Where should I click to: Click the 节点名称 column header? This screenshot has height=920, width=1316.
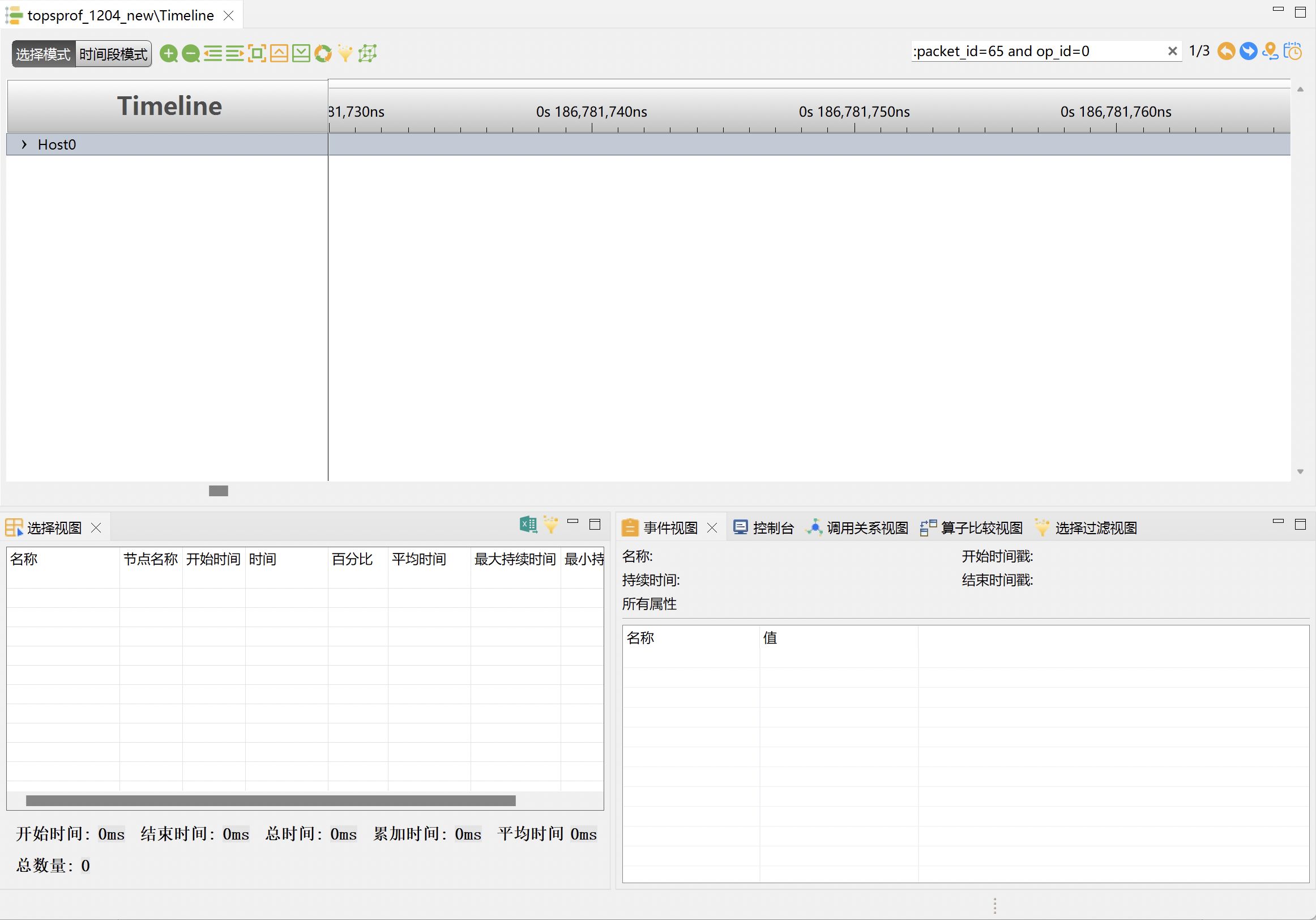coord(151,559)
